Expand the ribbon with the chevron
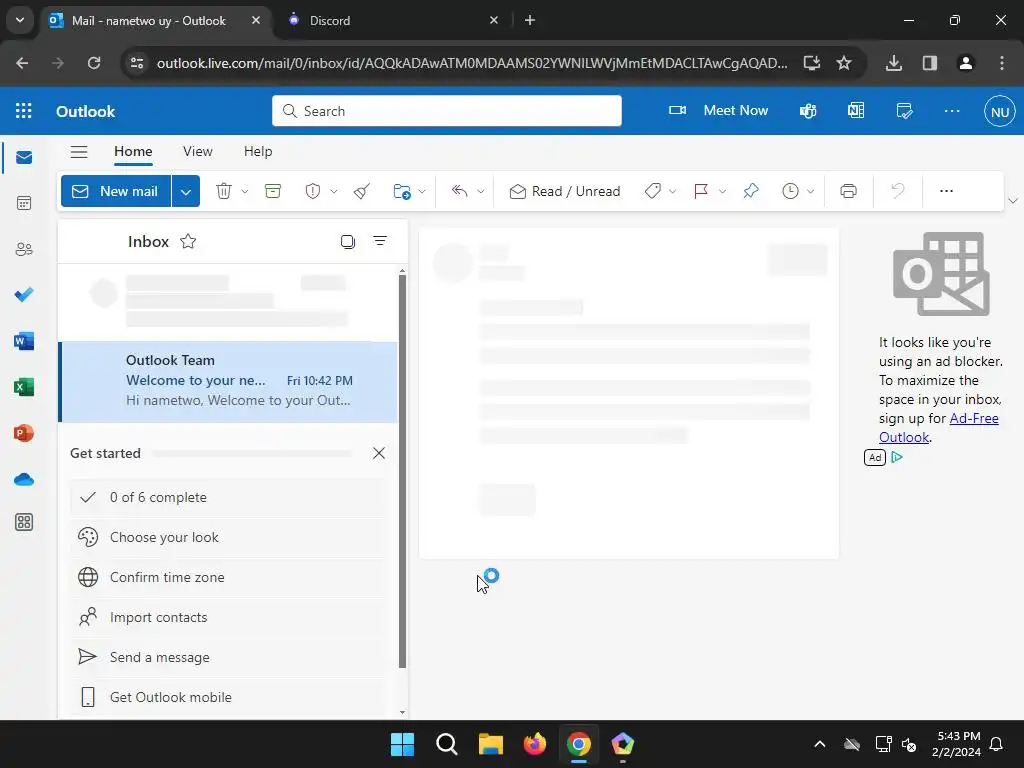Viewport: 1024px width, 768px height. pyautogui.click(x=1013, y=200)
